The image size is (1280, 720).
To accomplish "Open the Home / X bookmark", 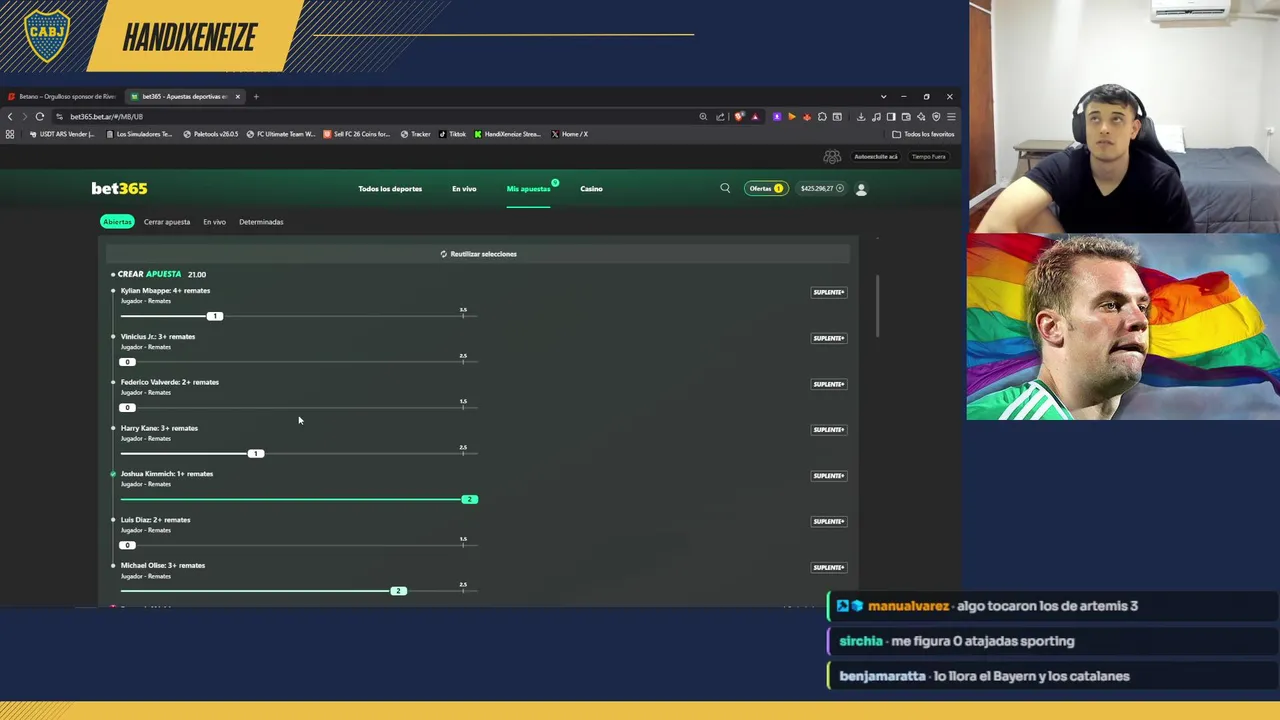I will pyautogui.click(x=570, y=134).
